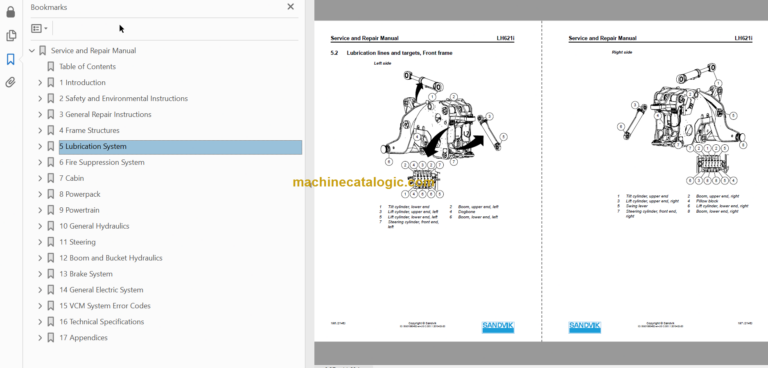768x368 pixels.
Task: Select the Bookmarks panel icon in sidebar
Action: pos(10,59)
